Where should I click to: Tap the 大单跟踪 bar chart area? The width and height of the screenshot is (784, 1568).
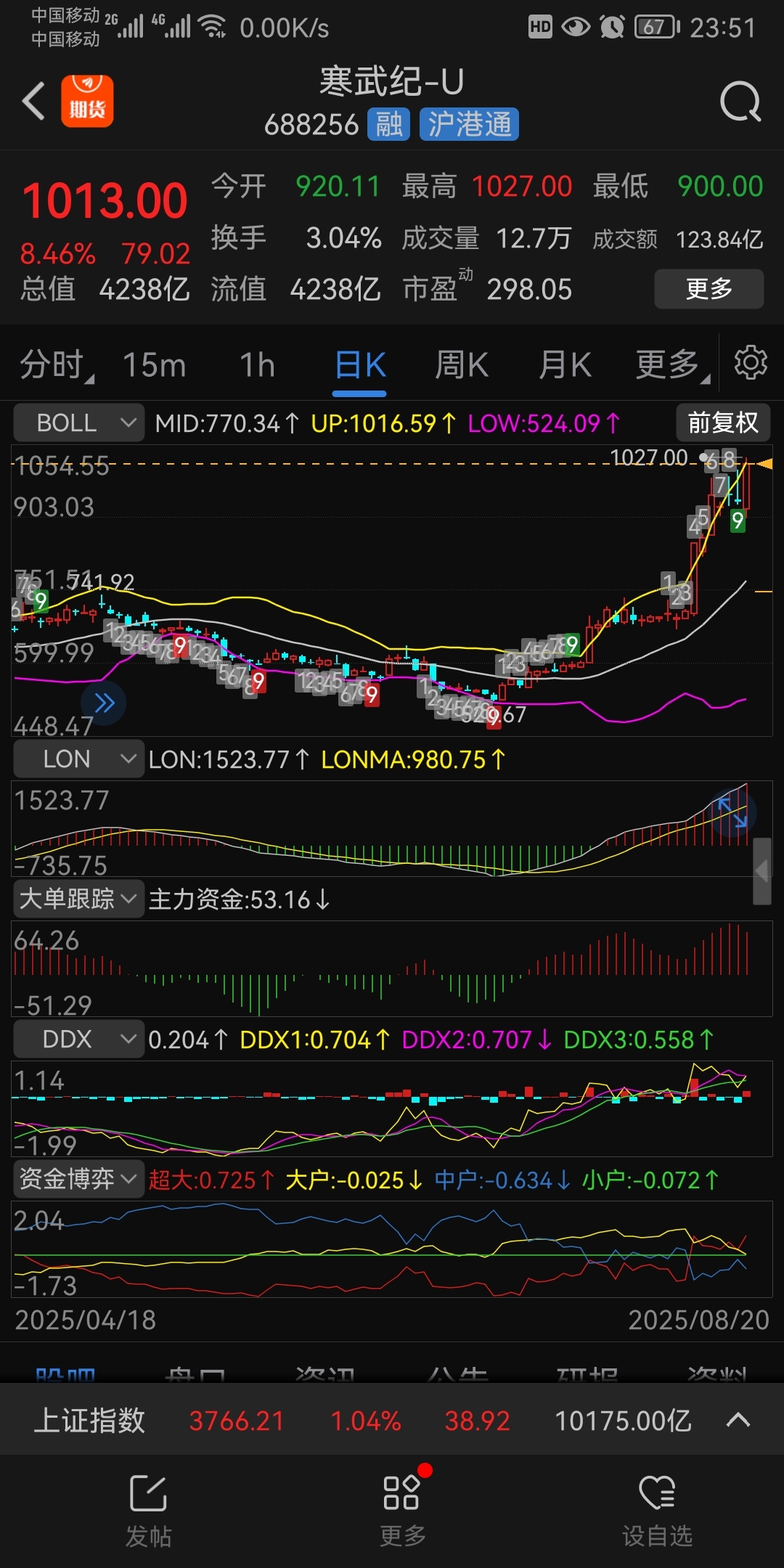tap(392, 968)
